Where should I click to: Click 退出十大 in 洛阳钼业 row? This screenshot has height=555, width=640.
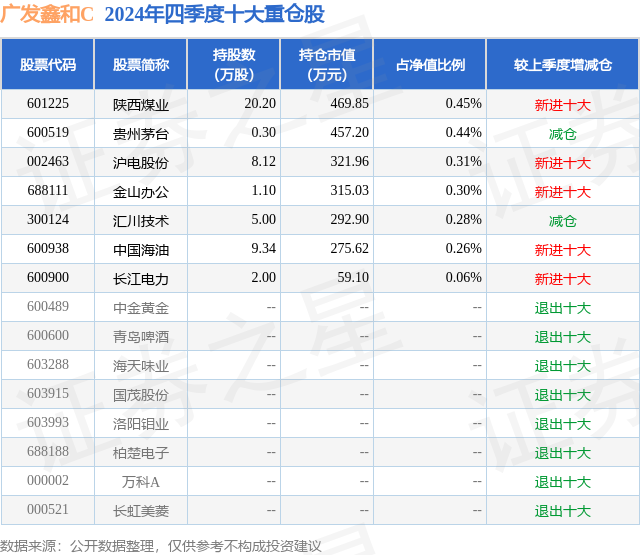point(563,424)
